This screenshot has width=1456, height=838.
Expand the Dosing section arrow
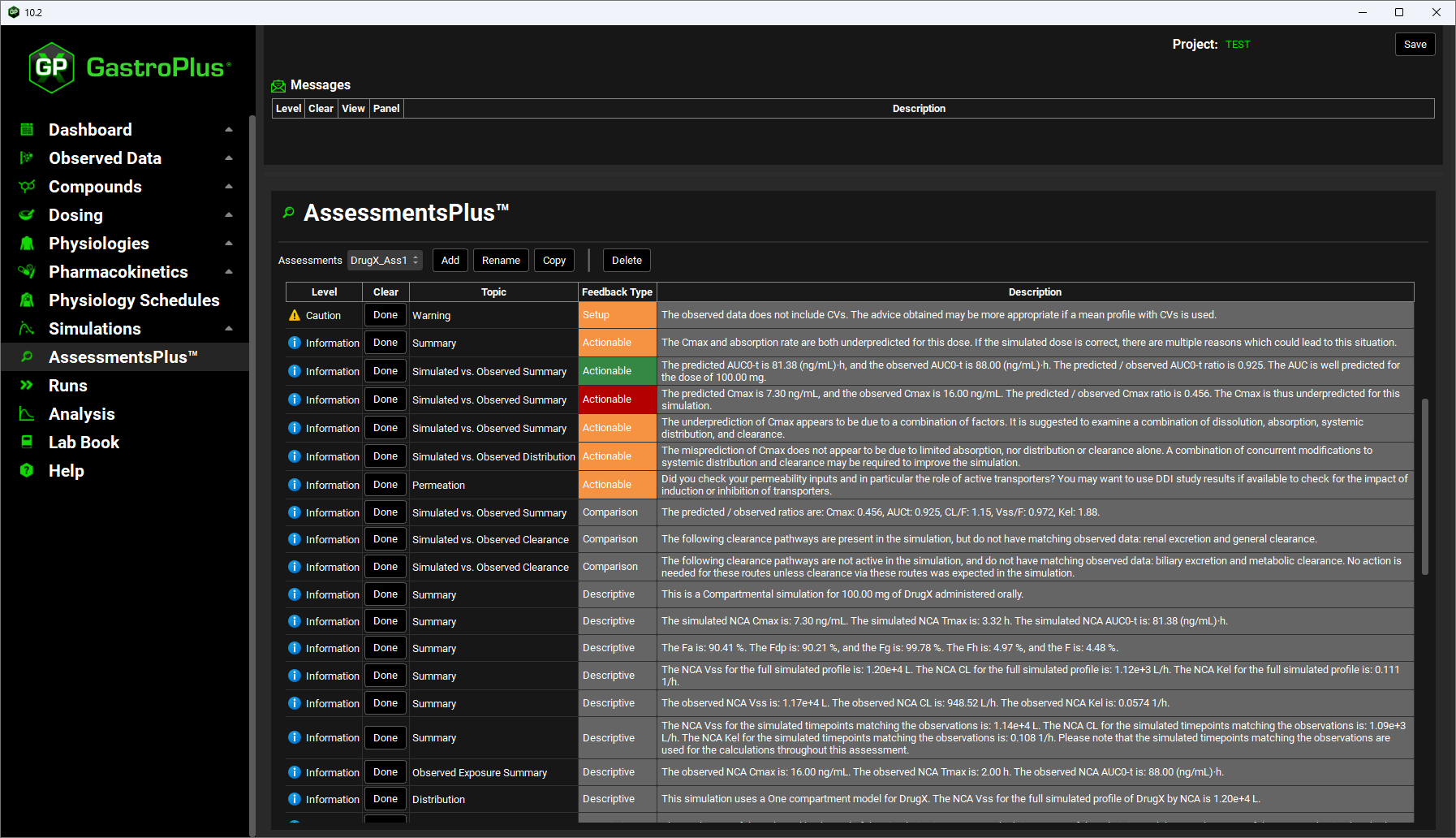(x=229, y=215)
